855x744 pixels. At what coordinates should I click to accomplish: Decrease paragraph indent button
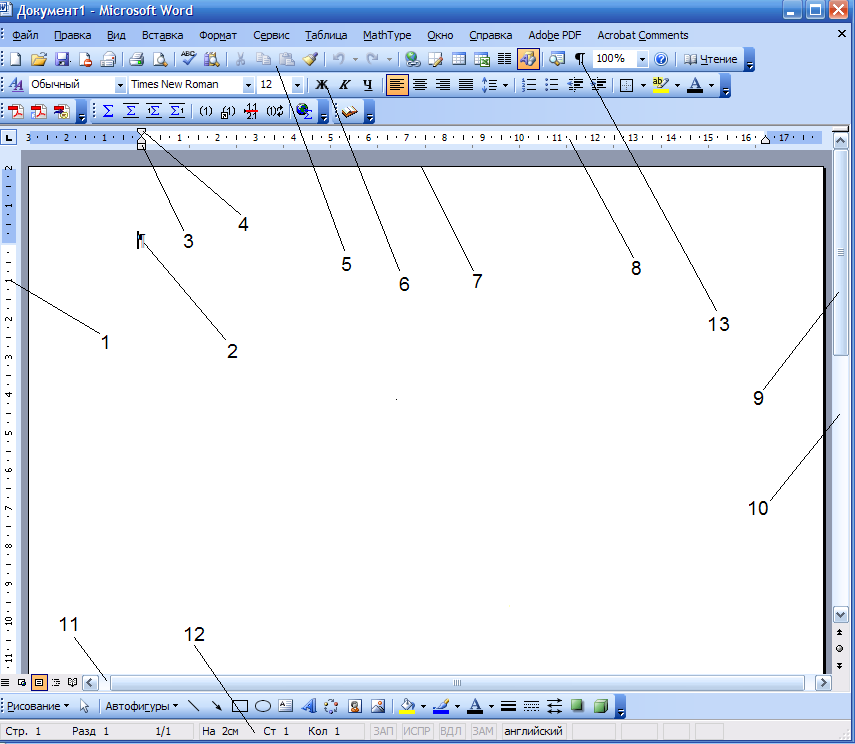(575, 85)
